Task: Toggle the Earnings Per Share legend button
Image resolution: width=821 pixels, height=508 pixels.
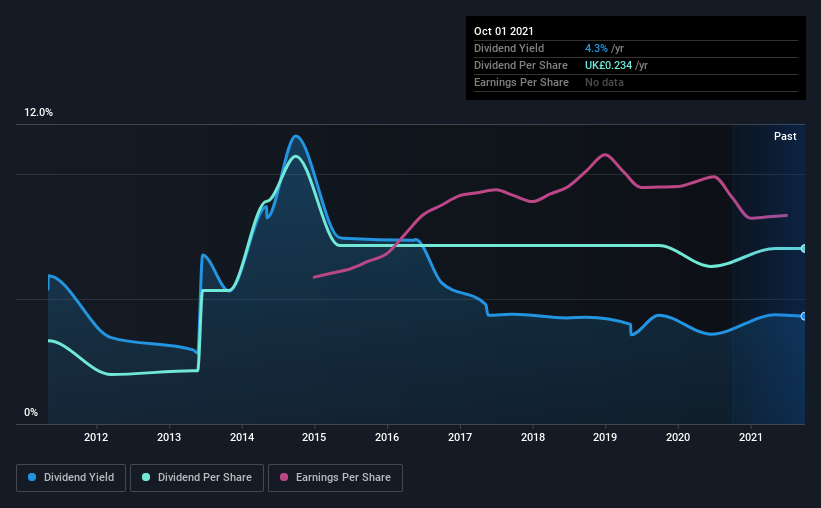Action: (x=335, y=478)
